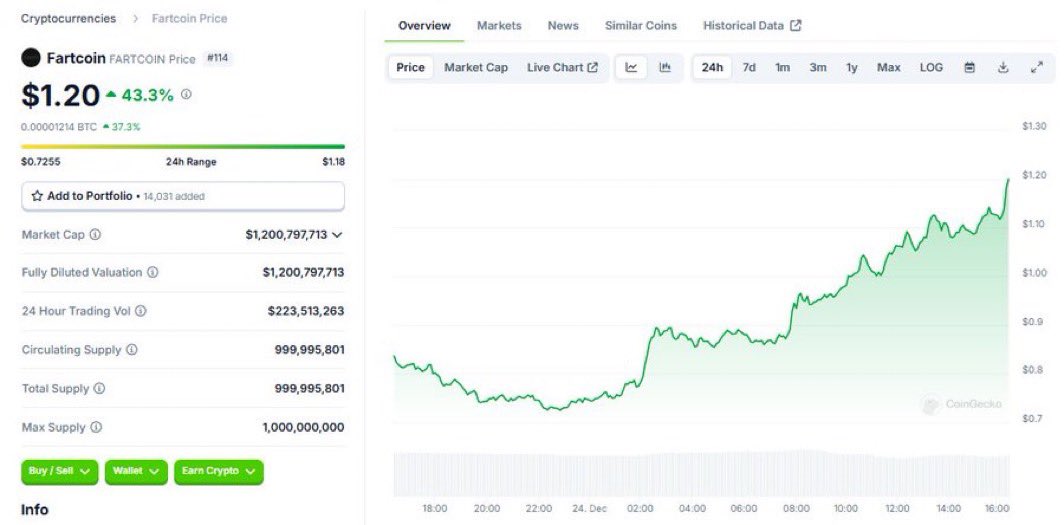The image size is (1064, 525).
Task: Open the calendar date range picker
Action: [970, 67]
